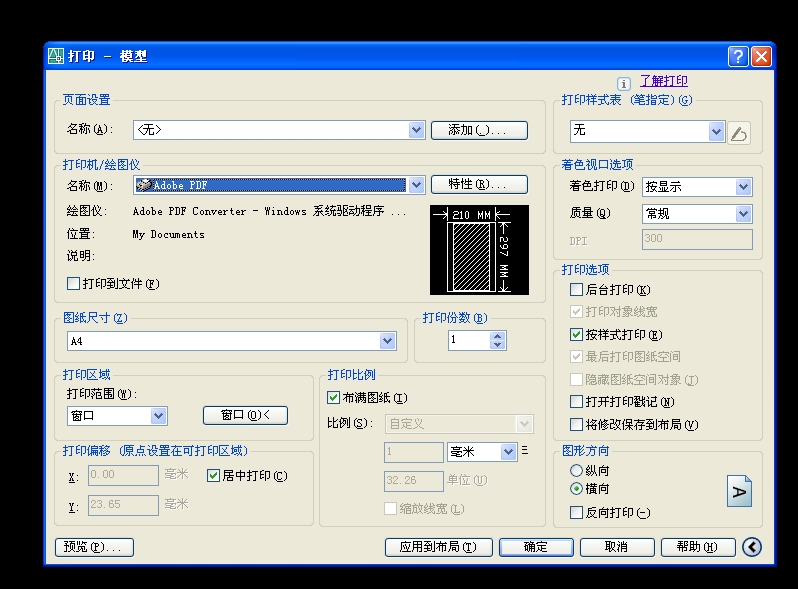This screenshot has width=798, height=589.
Task: Open the printer name Adobe PDF dropdown
Action: point(416,185)
